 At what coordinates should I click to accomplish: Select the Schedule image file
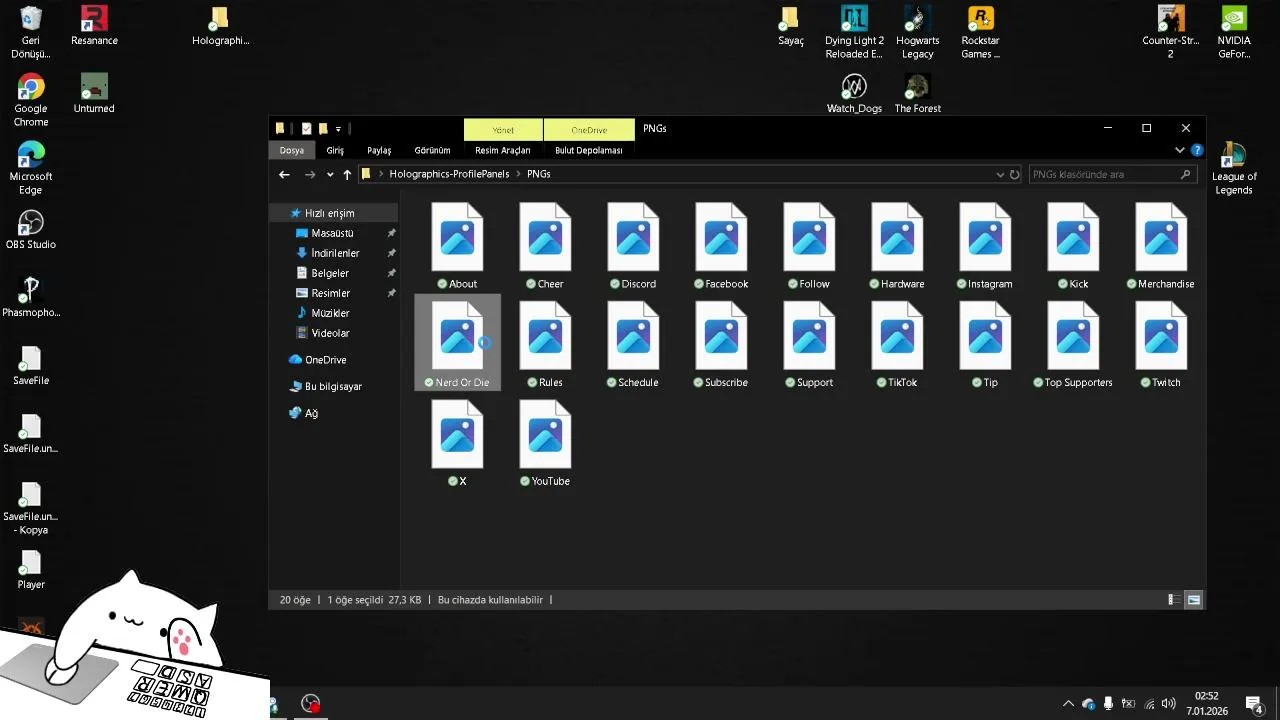tap(633, 344)
